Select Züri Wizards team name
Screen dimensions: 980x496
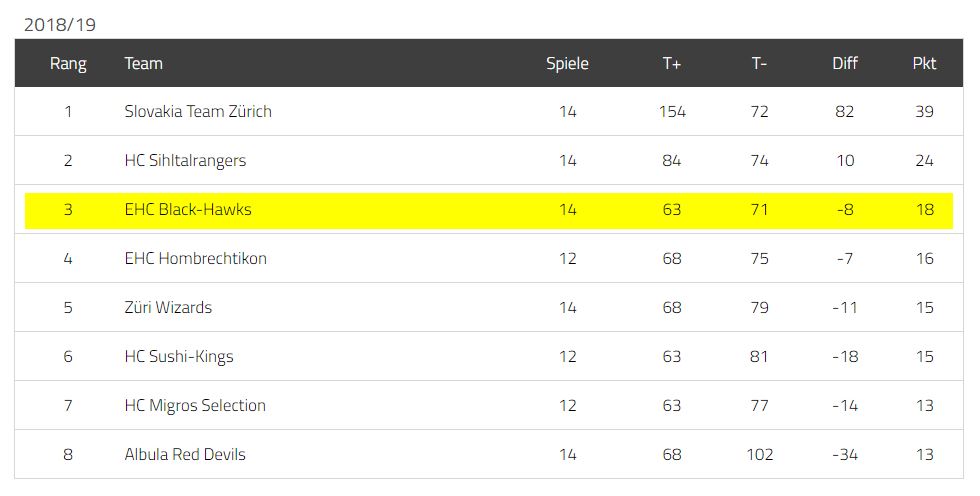tap(168, 307)
